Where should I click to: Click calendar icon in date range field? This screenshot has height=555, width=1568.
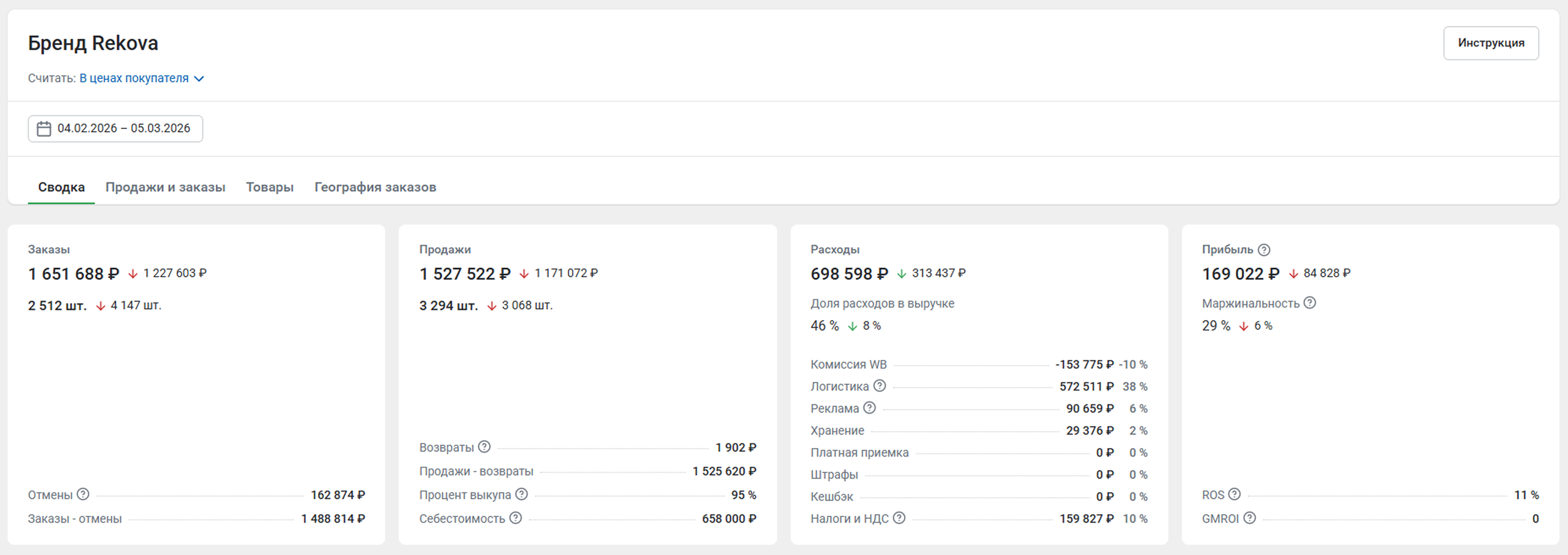point(44,128)
